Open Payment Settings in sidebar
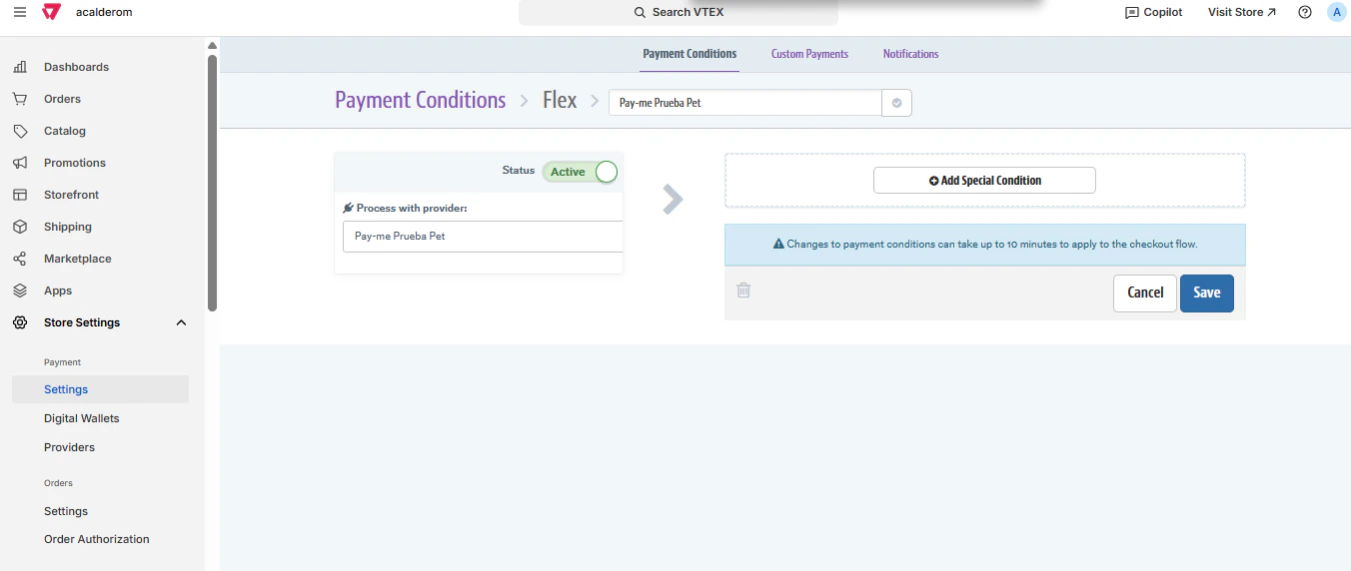Image resolution: width=1351 pixels, height=571 pixels. coord(100,389)
